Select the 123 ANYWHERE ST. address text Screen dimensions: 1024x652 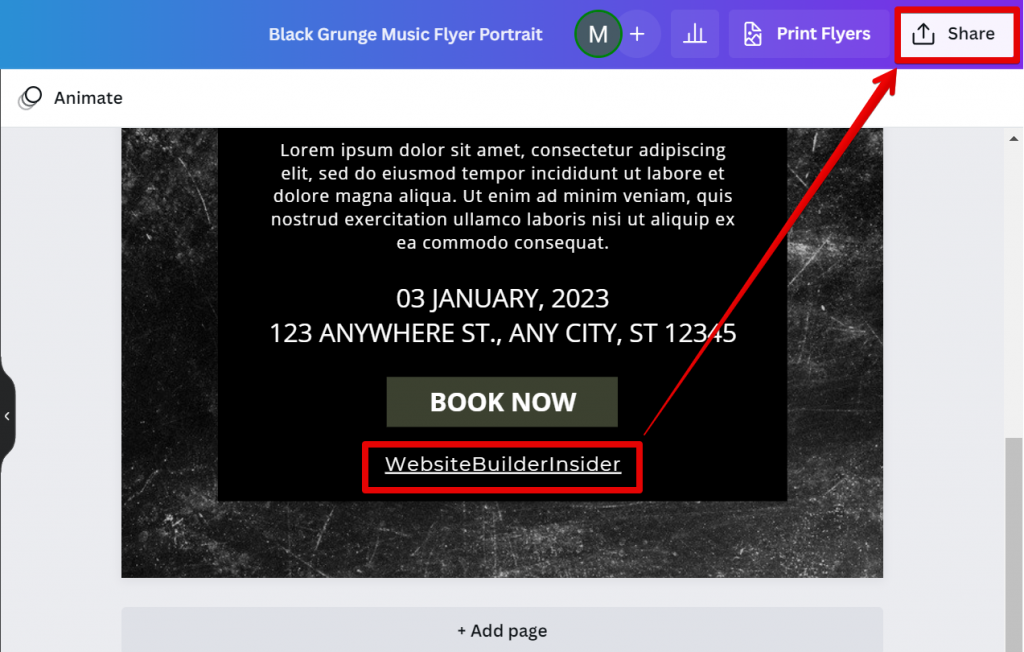click(503, 333)
